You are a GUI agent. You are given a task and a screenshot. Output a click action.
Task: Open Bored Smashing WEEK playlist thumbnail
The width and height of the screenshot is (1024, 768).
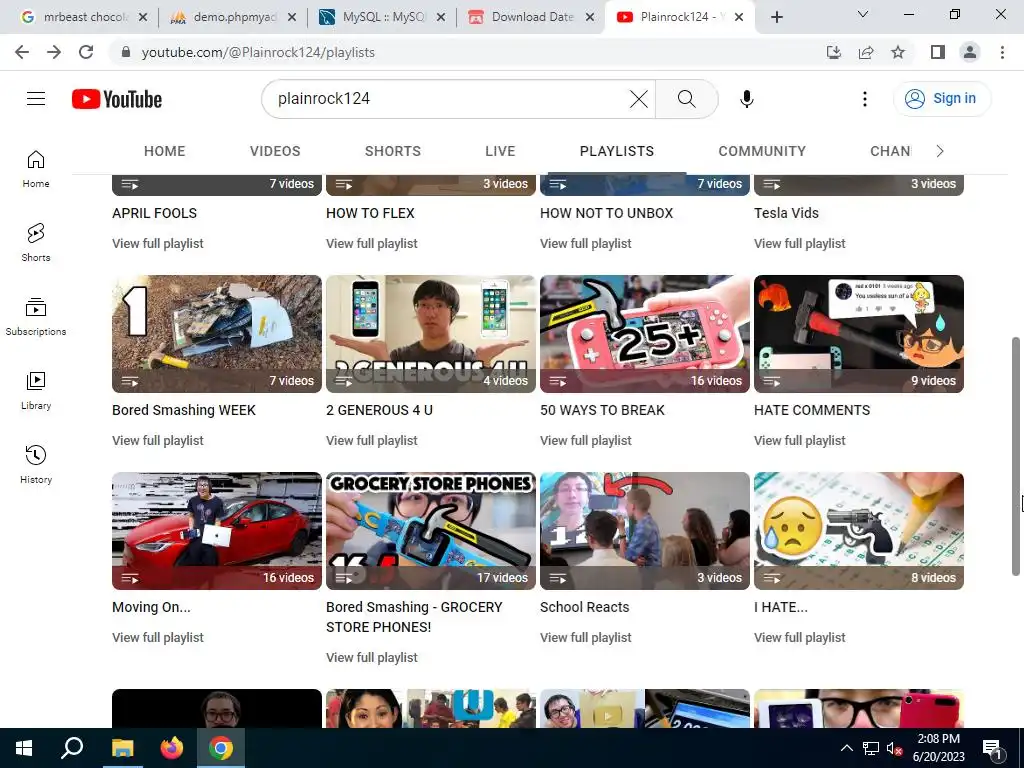tap(217, 334)
